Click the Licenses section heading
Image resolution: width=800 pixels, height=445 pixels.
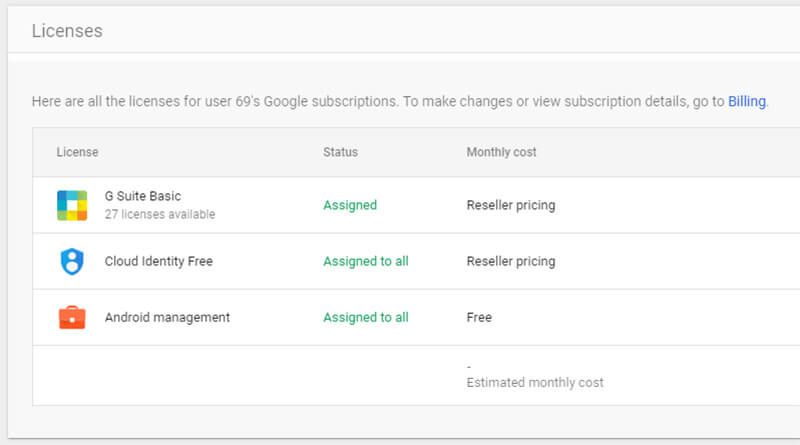pyautogui.click(x=67, y=31)
